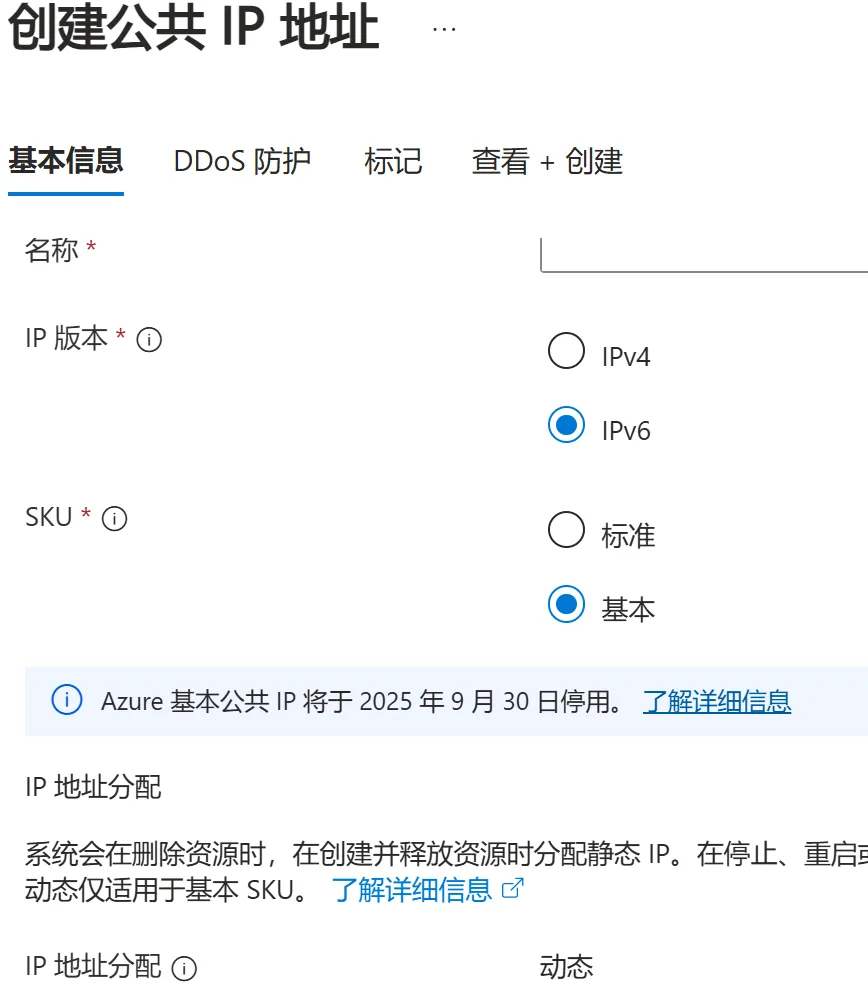Open the 查看 + 创建 tab

pyautogui.click(x=547, y=161)
